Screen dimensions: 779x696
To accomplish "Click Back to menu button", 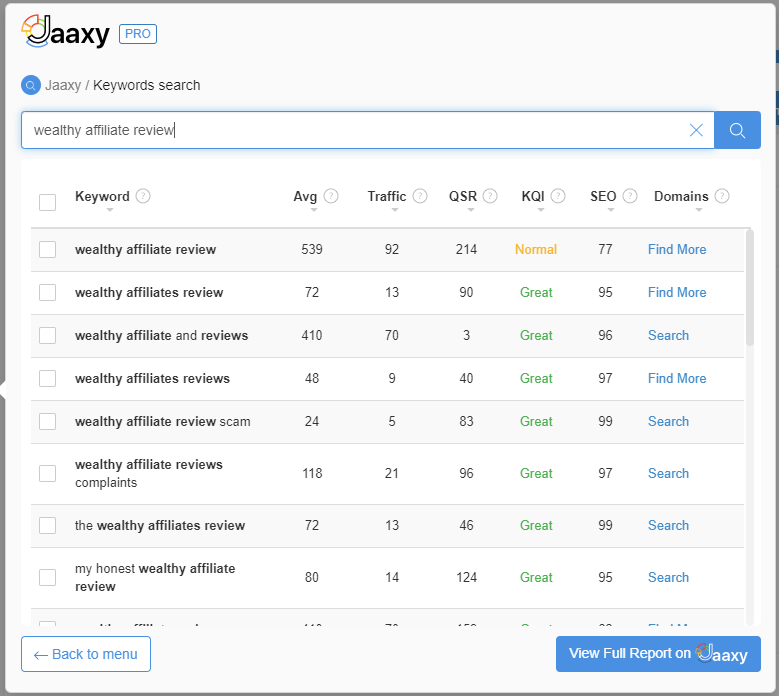I will (x=86, y=654).
